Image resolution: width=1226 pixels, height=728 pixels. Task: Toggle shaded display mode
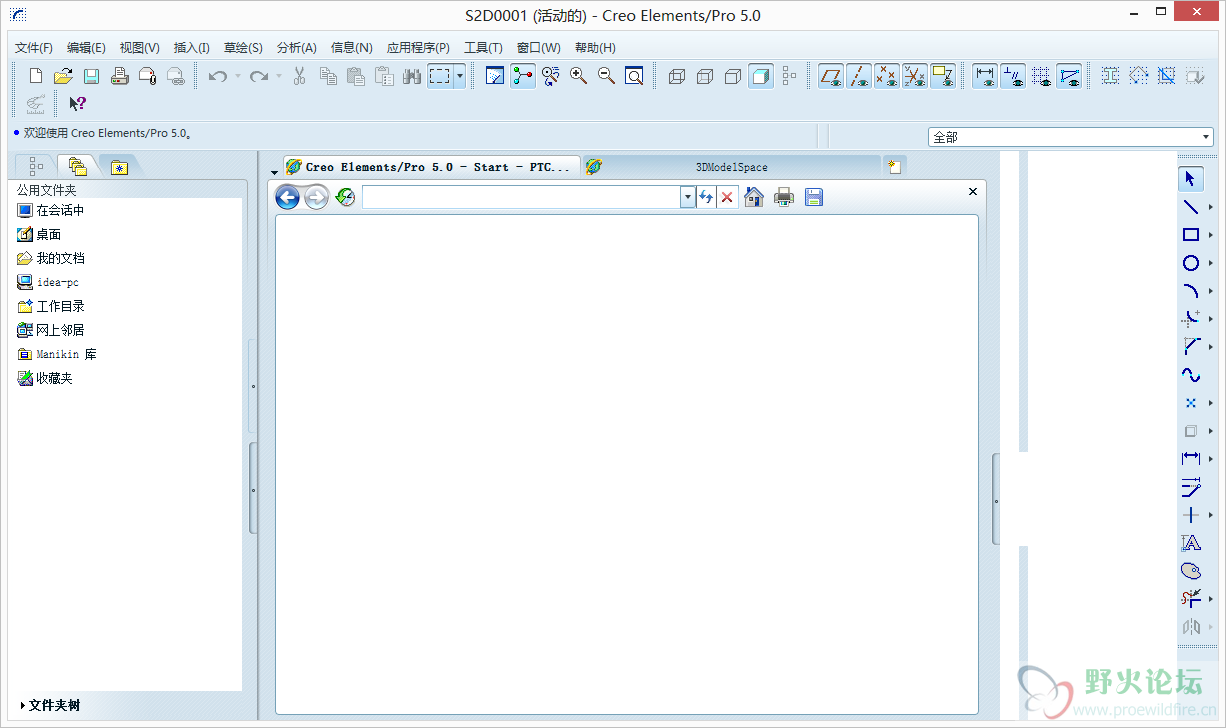761,76
